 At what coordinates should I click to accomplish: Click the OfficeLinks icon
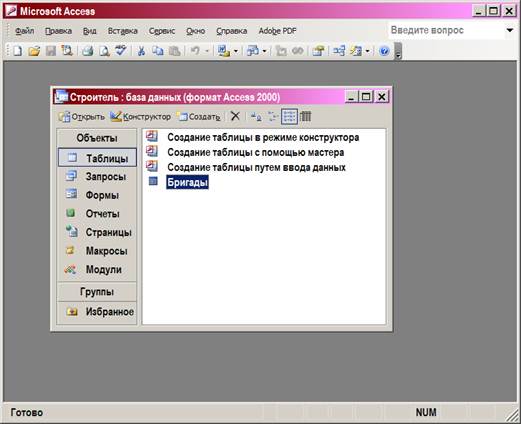click(x=224, y=51)
